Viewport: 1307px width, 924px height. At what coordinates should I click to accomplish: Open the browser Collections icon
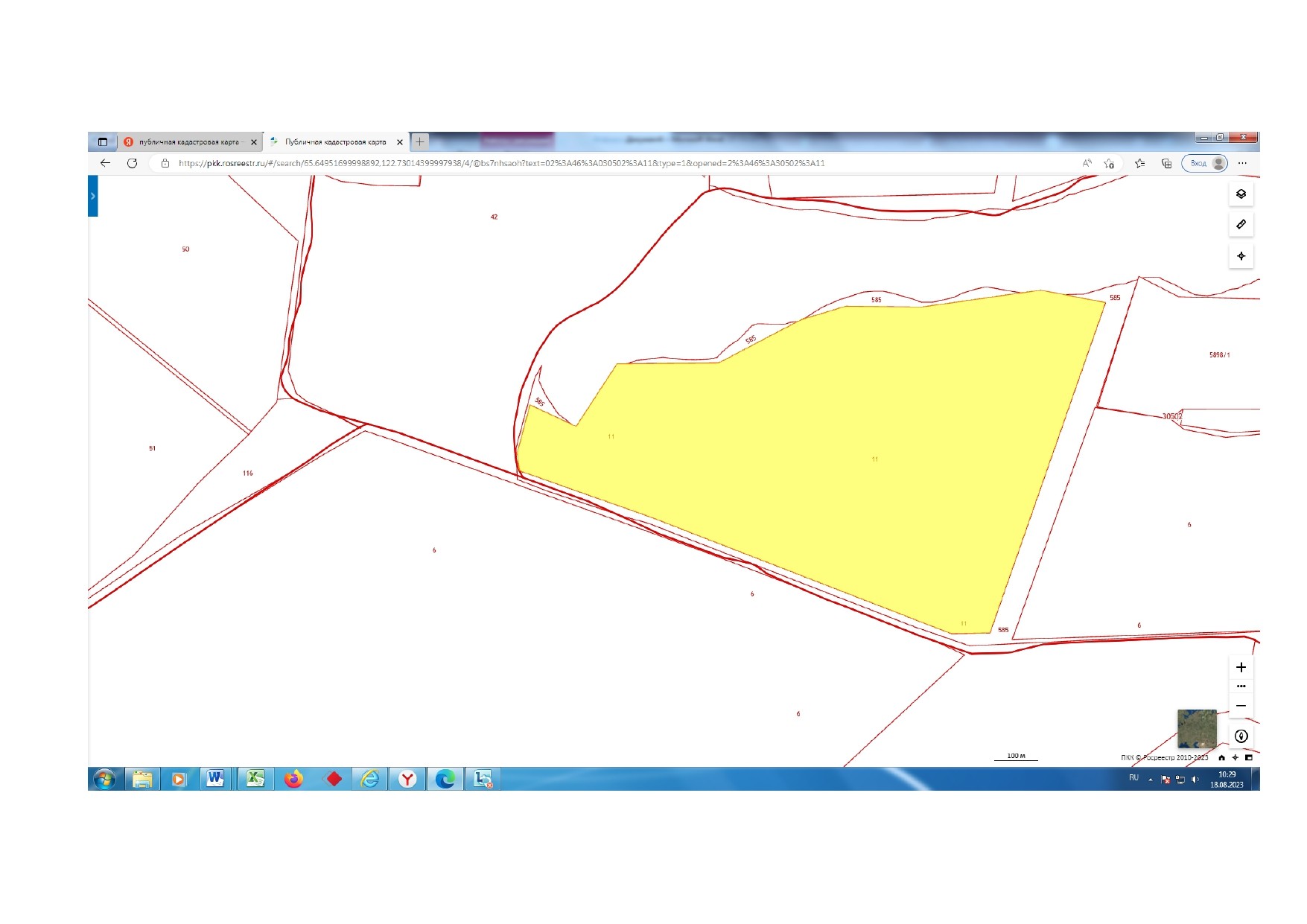pyautogui.click(x=1166, y=163)
